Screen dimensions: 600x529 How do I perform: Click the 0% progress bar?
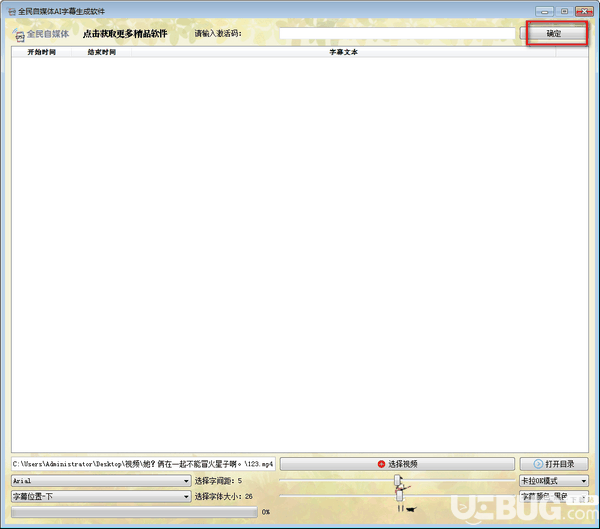pyautogui.click(x=134, y=512)
